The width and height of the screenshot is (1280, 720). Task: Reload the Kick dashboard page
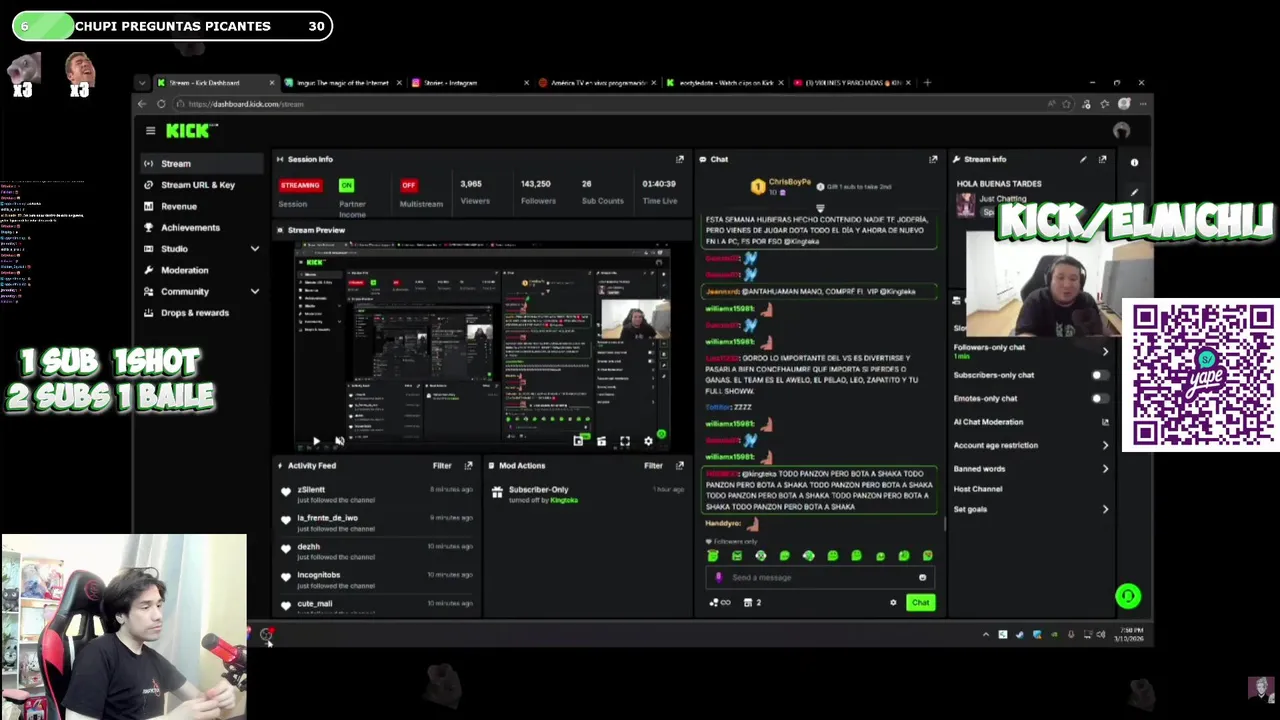coord(161,104)
